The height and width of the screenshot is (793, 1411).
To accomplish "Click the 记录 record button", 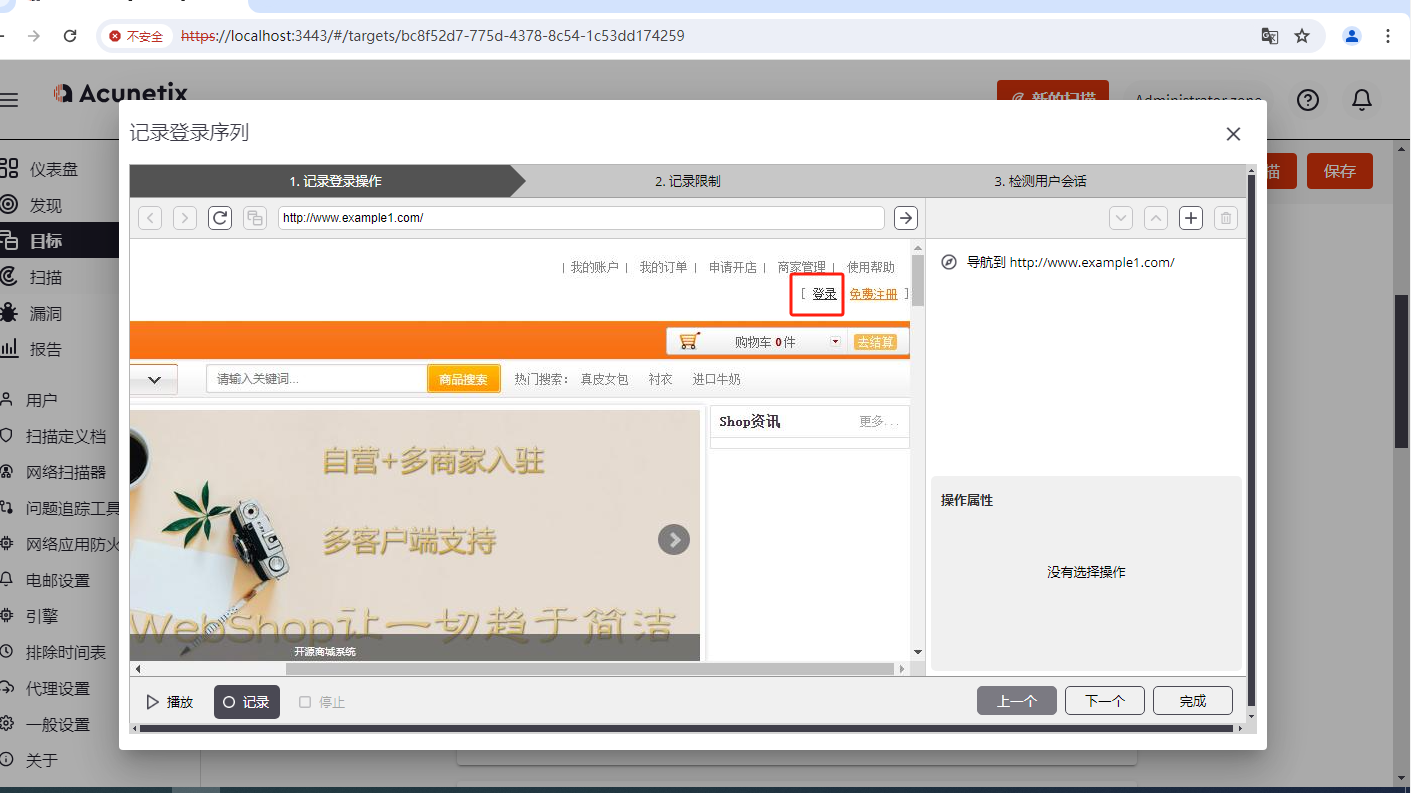I will (247, 702).
